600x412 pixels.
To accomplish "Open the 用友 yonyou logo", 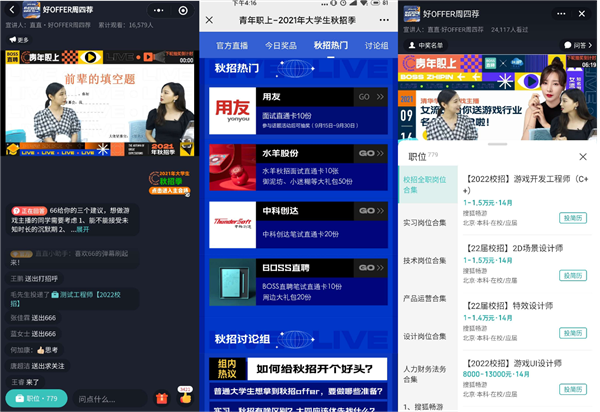I will pyautogui.click(x=233, y=111).
